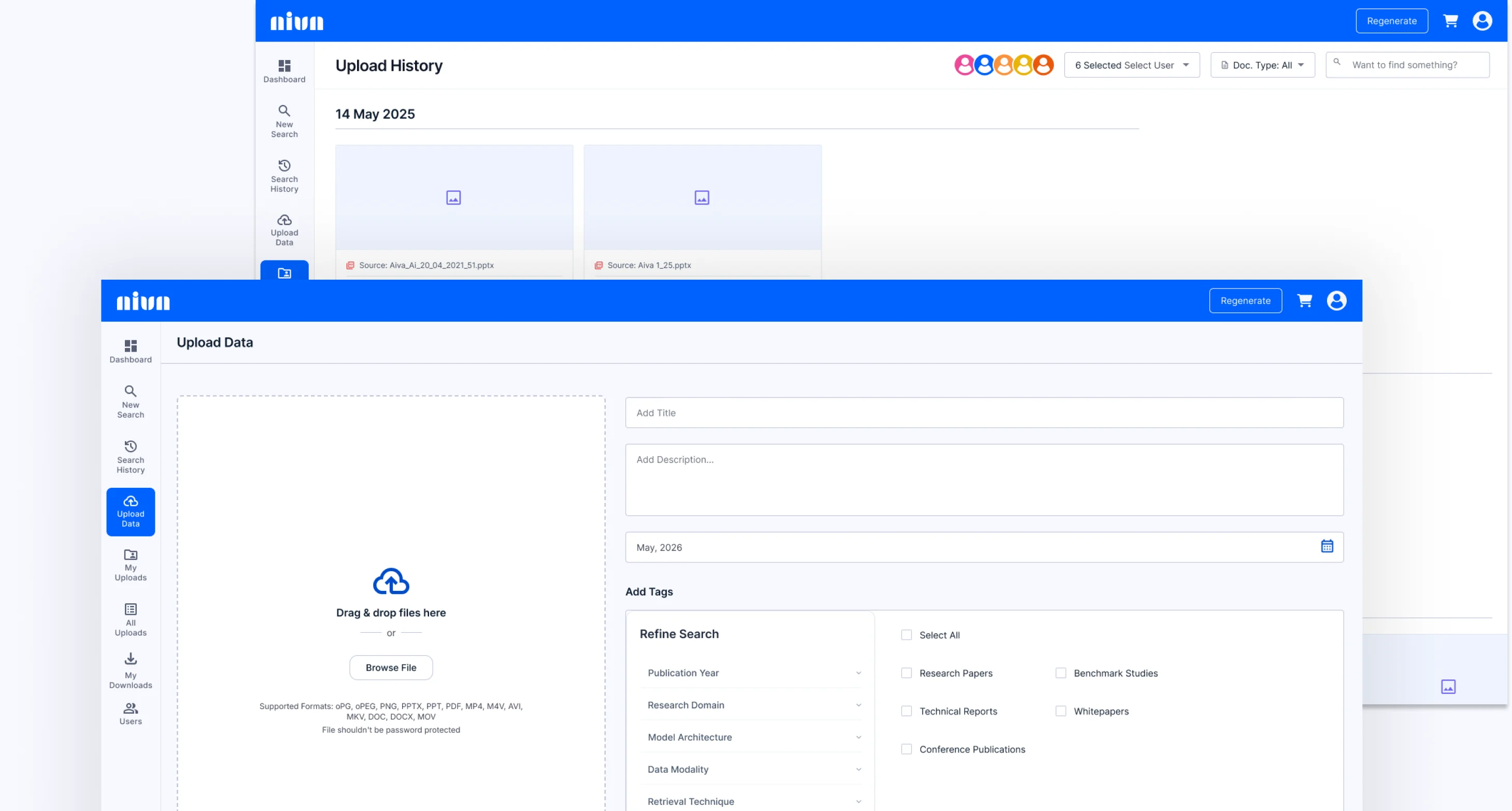Check Conference Publications checkbox
Screen dimensions: 1512x811
906,749
